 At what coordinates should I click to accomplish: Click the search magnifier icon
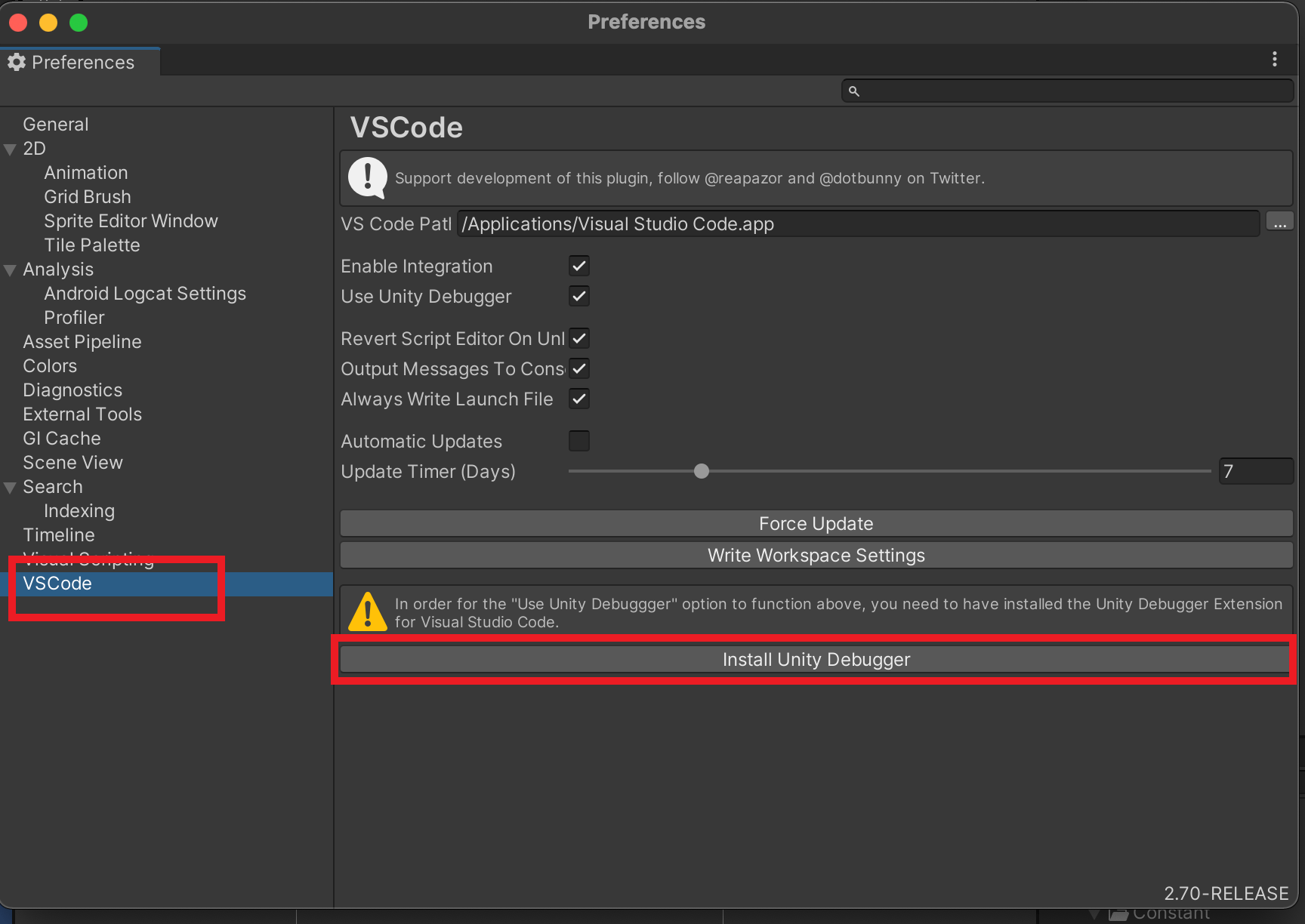[x=854, y=91]
